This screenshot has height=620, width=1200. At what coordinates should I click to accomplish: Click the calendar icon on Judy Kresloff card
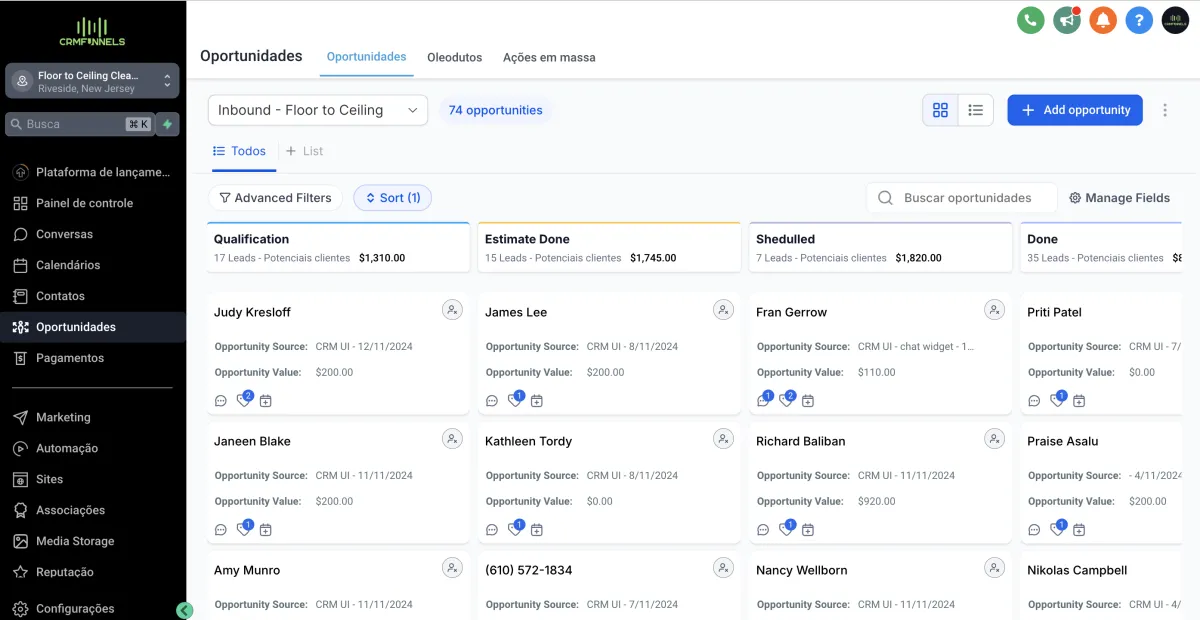pyautogui.click(x=265, y=401)
